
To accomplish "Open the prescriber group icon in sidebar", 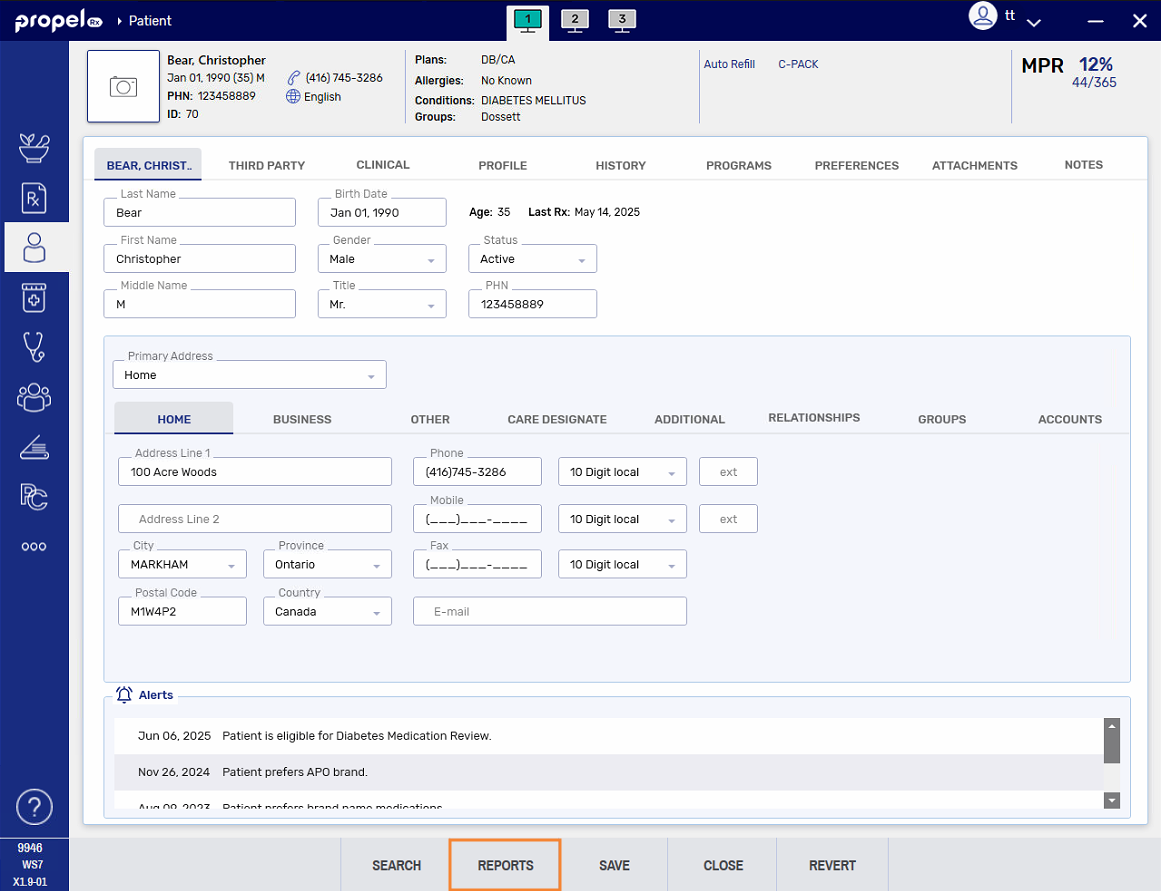I will pyautogui.click(x=34, y=397).
